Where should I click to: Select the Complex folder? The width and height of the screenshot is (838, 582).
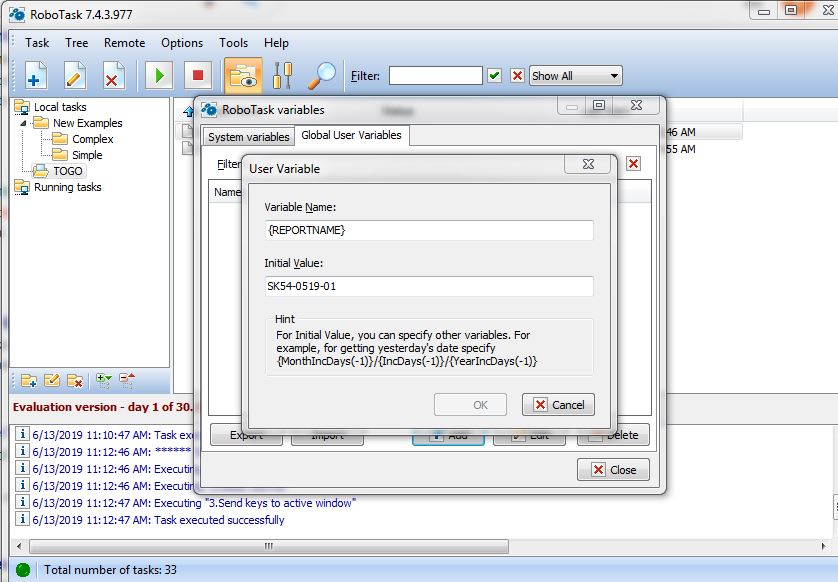click(92, 139)
